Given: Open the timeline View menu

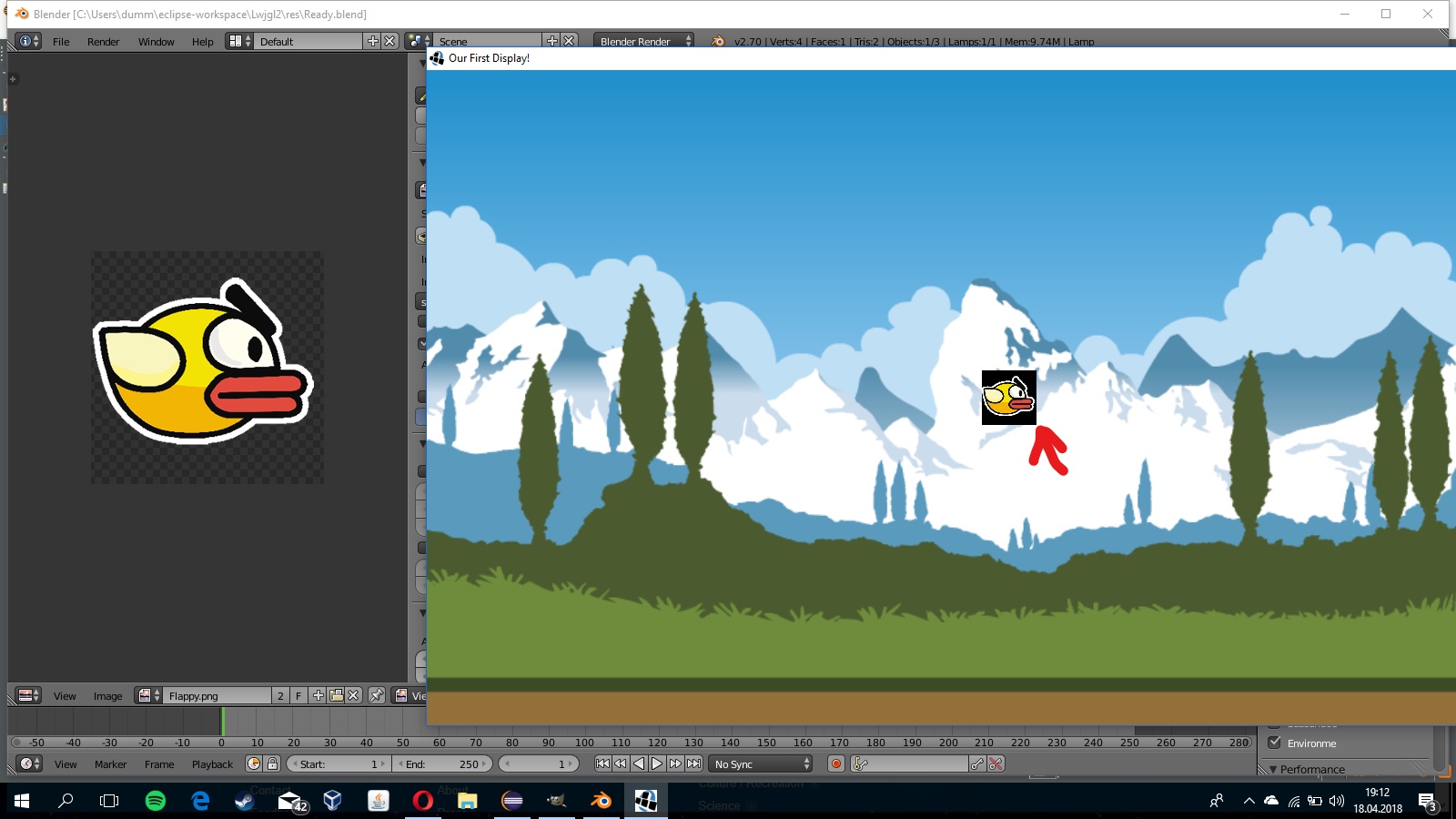Looking at the screenshot, I should [66, 764].
